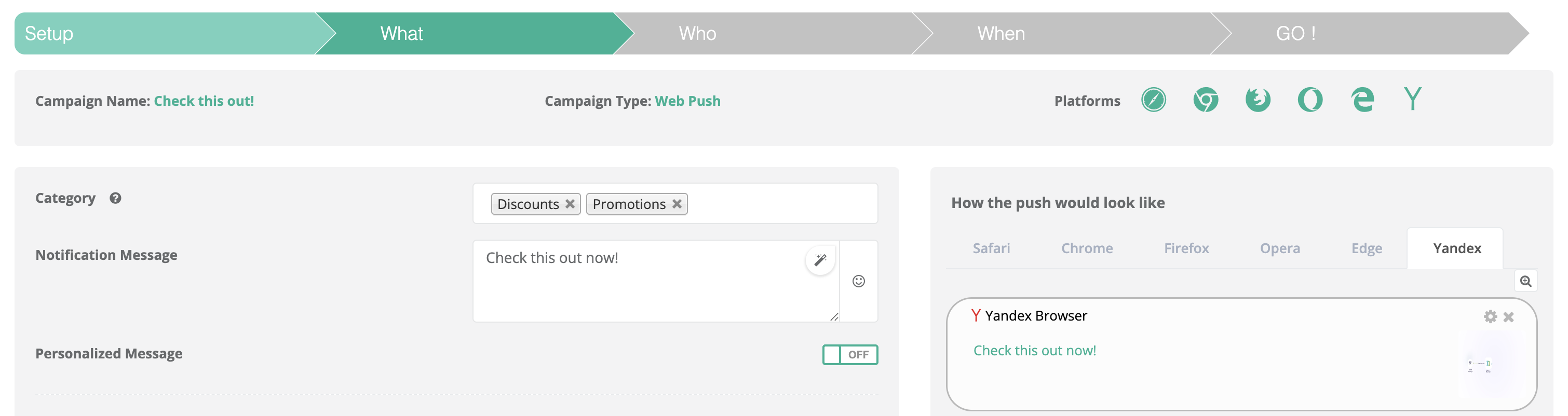The image size is (1568, 416).
Task: Open Category help question mark
Action: coord(116,198)
